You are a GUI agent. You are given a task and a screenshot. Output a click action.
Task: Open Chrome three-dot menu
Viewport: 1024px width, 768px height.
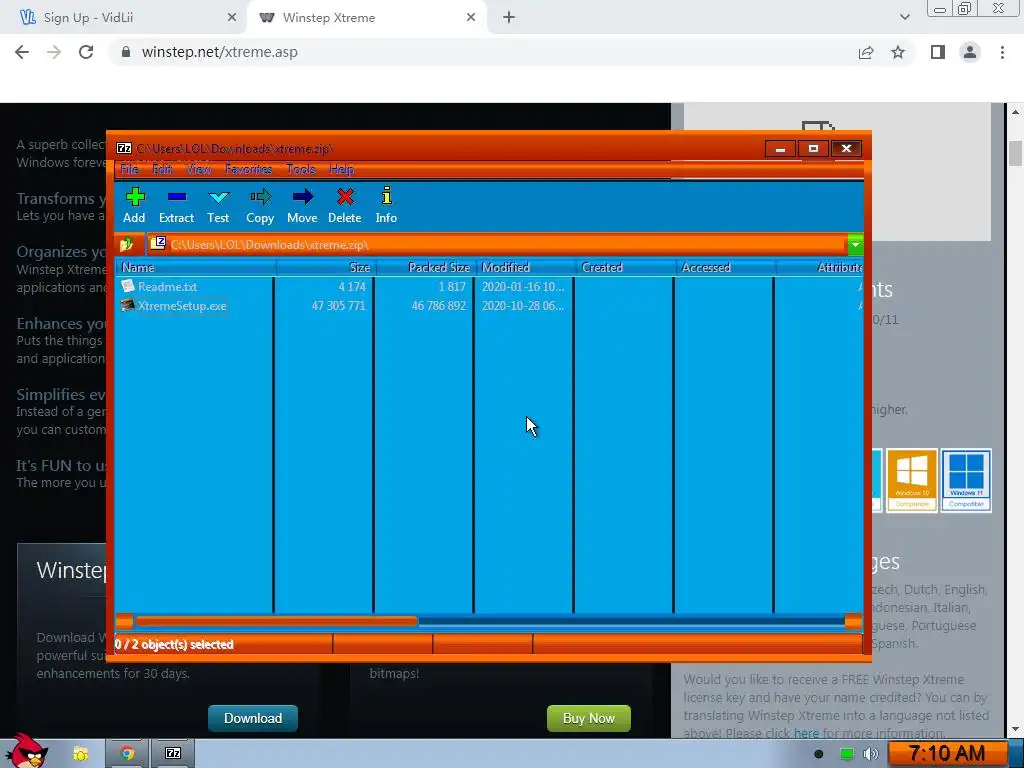(1002, 52)
